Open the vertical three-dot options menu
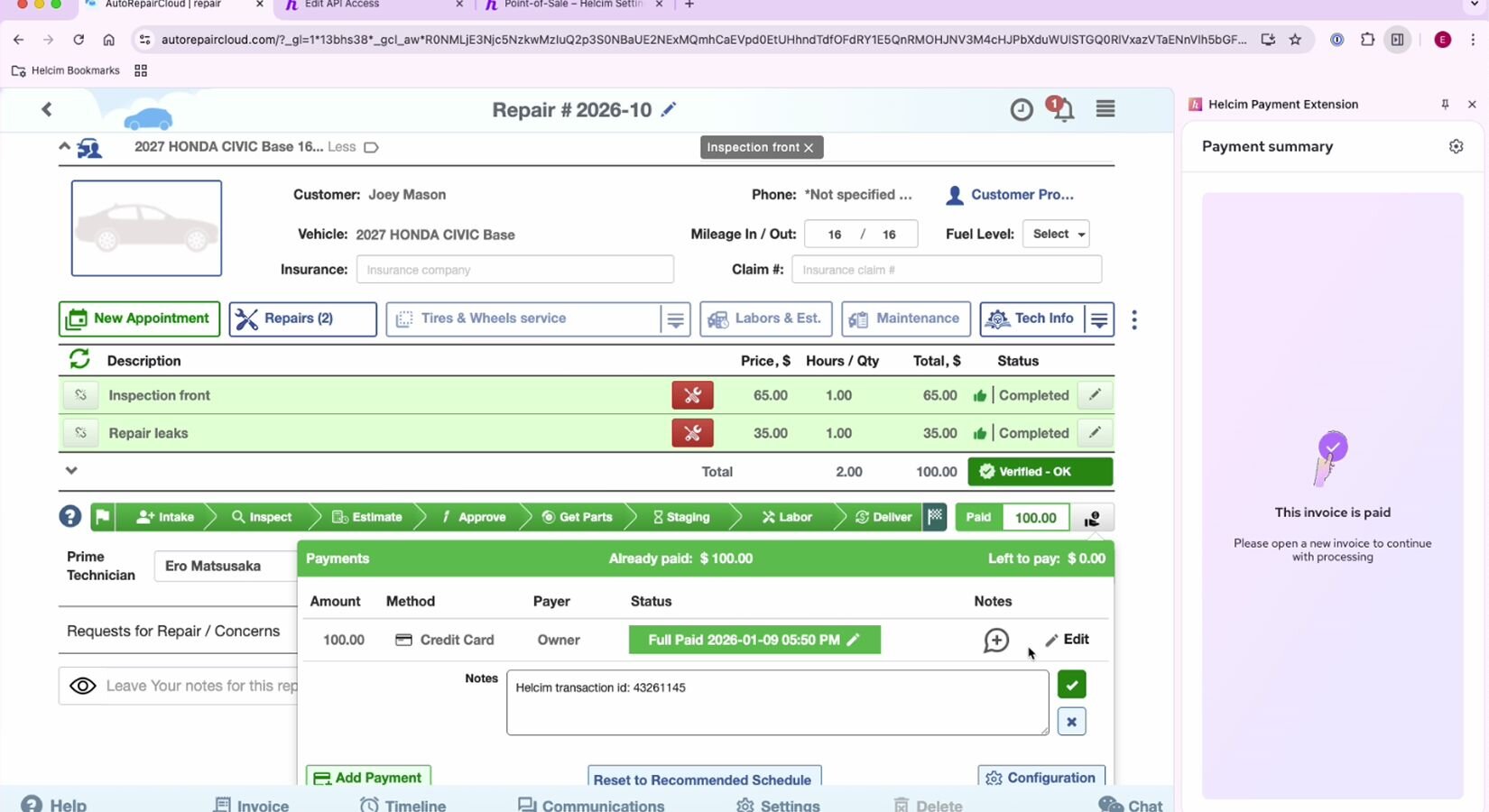The image size is (1489, 812). [1134, 319]
